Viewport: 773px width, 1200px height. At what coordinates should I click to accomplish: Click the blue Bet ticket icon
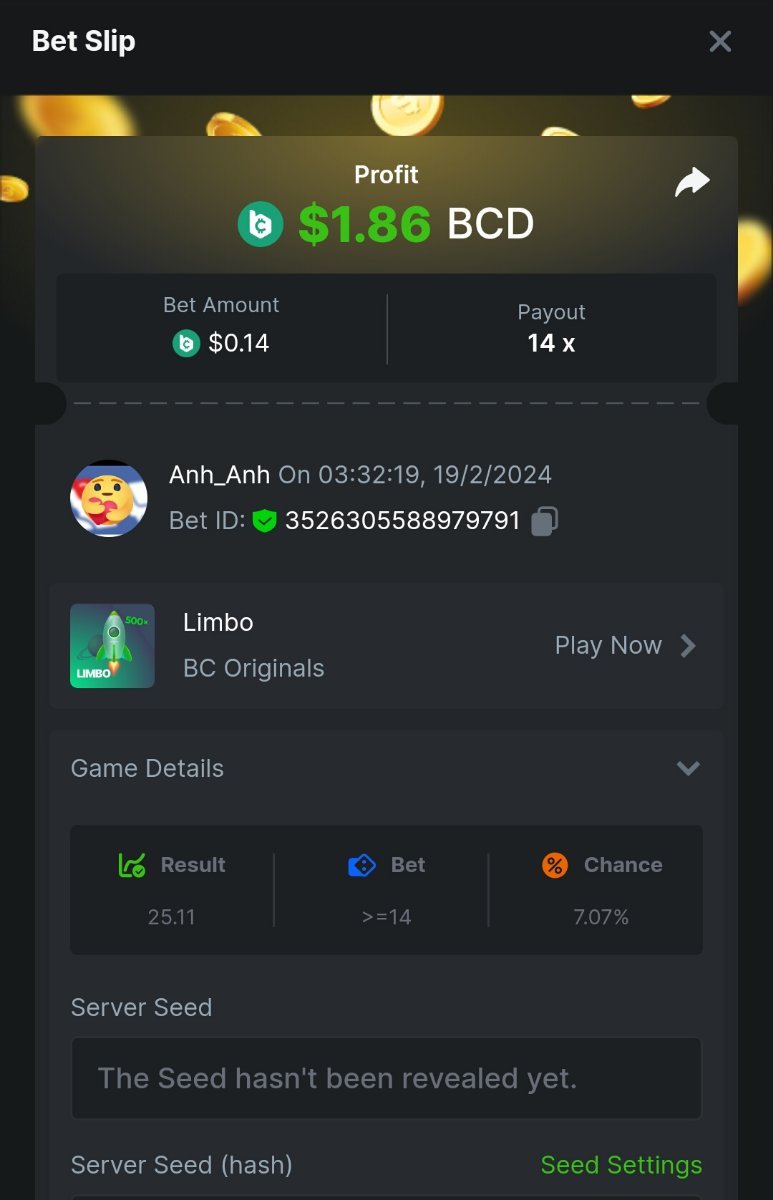[361, 865]
